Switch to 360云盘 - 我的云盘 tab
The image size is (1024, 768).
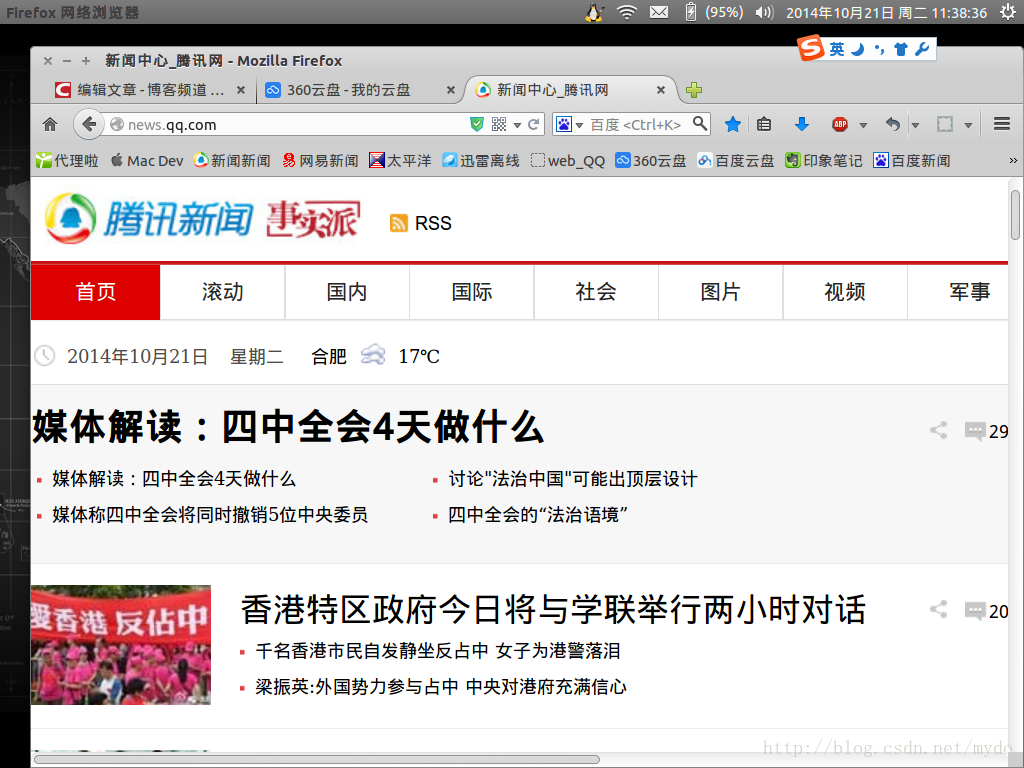click(x=360, y=90)
